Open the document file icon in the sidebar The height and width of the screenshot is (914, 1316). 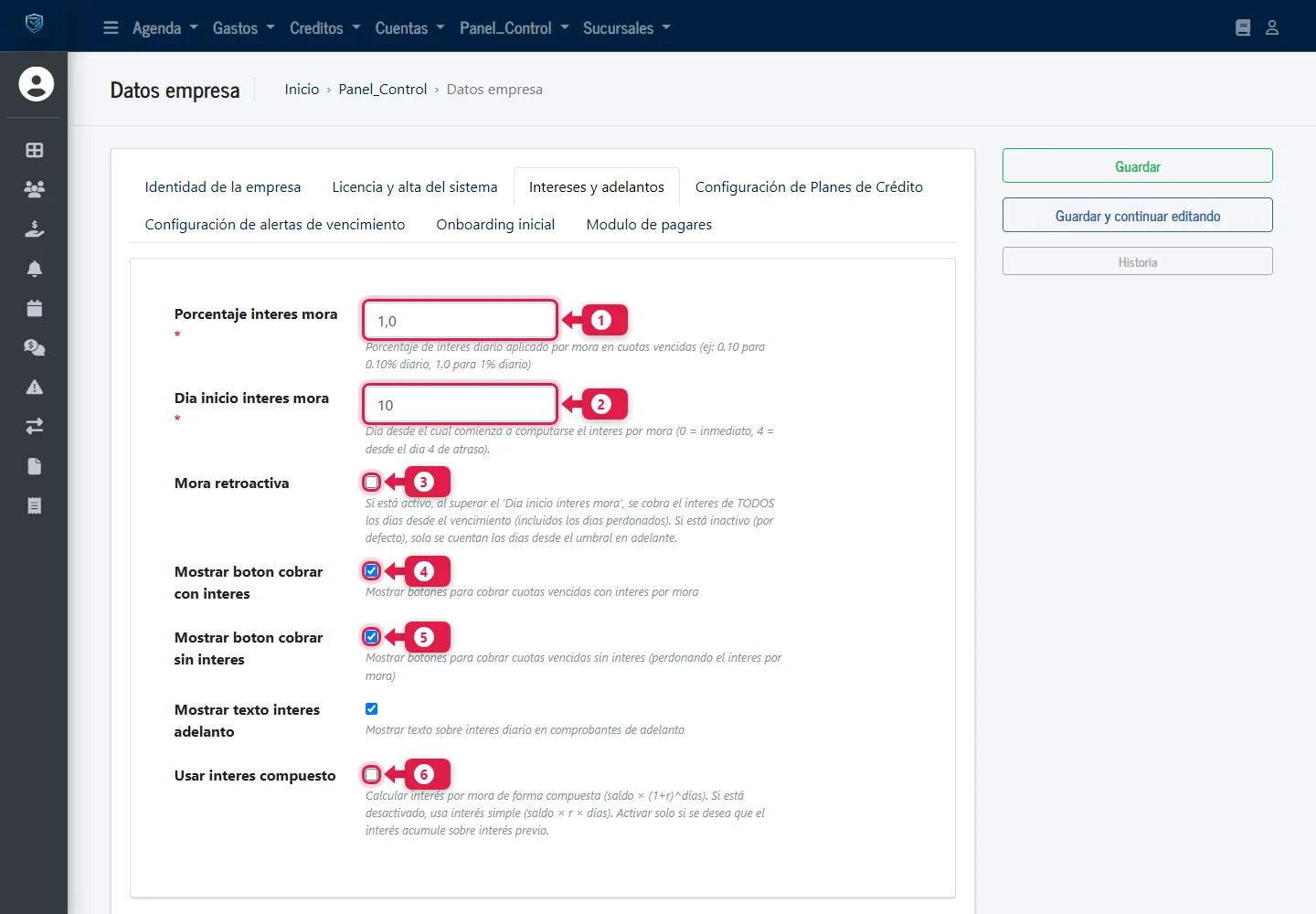coord(35,466)
